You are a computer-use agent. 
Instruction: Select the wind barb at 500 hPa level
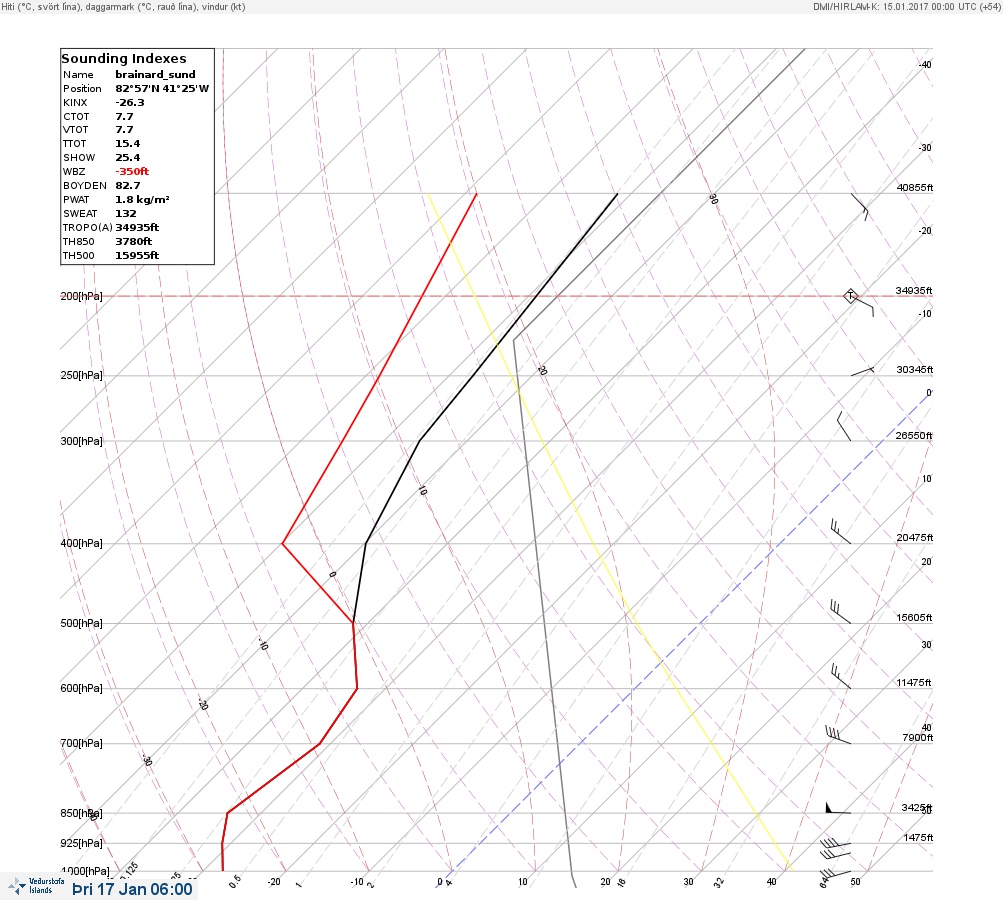click(x=841, y=612)
